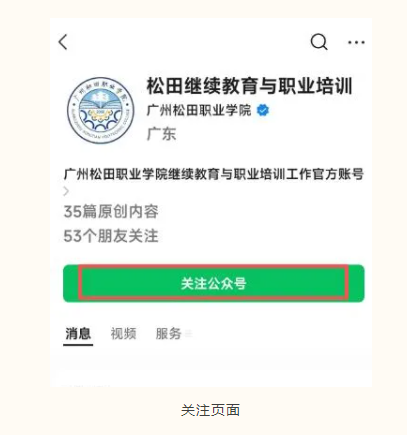Expand description with the small gray chevron

pyautogui.click(x=66, y=191)
